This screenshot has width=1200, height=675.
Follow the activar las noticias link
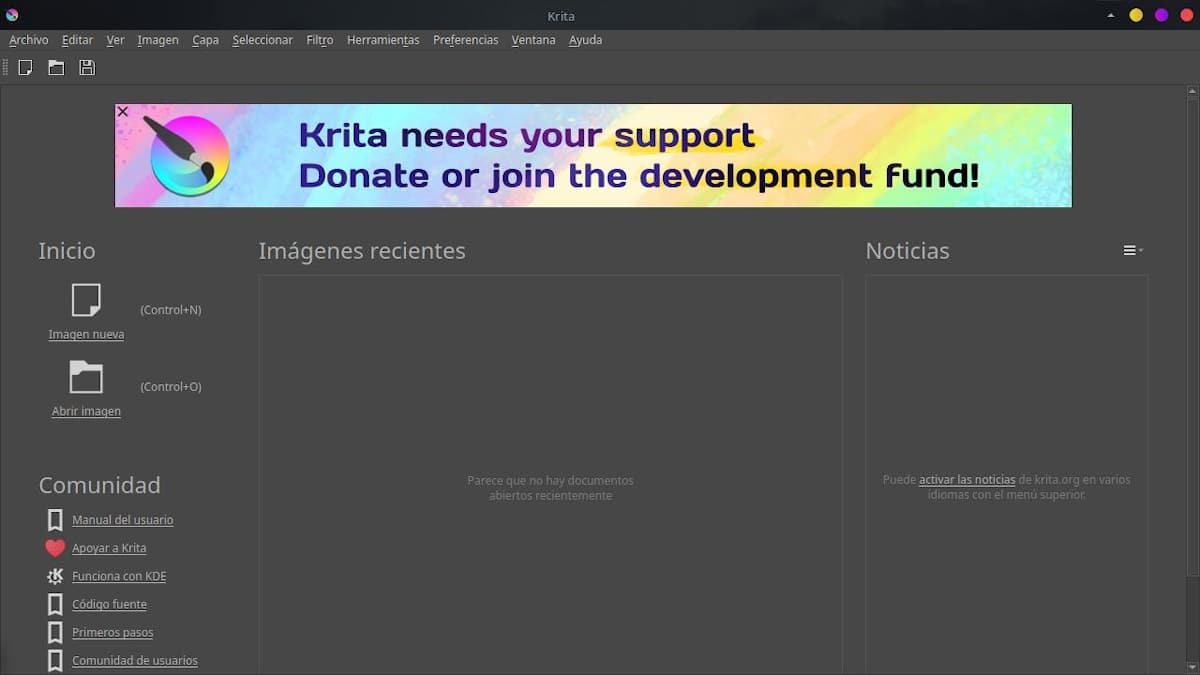[x=966, y=479]
